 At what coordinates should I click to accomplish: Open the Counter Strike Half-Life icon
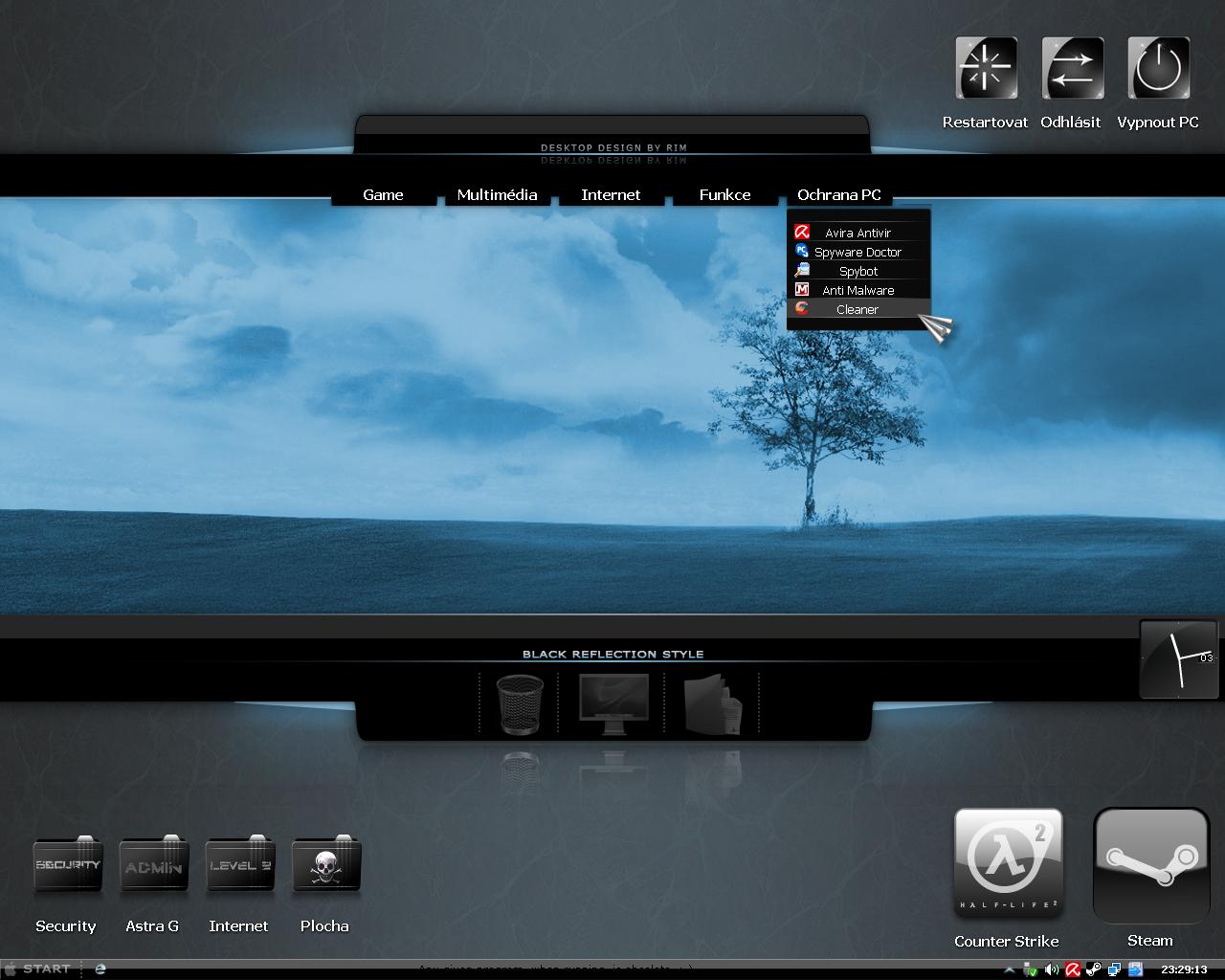point(1008,863)
